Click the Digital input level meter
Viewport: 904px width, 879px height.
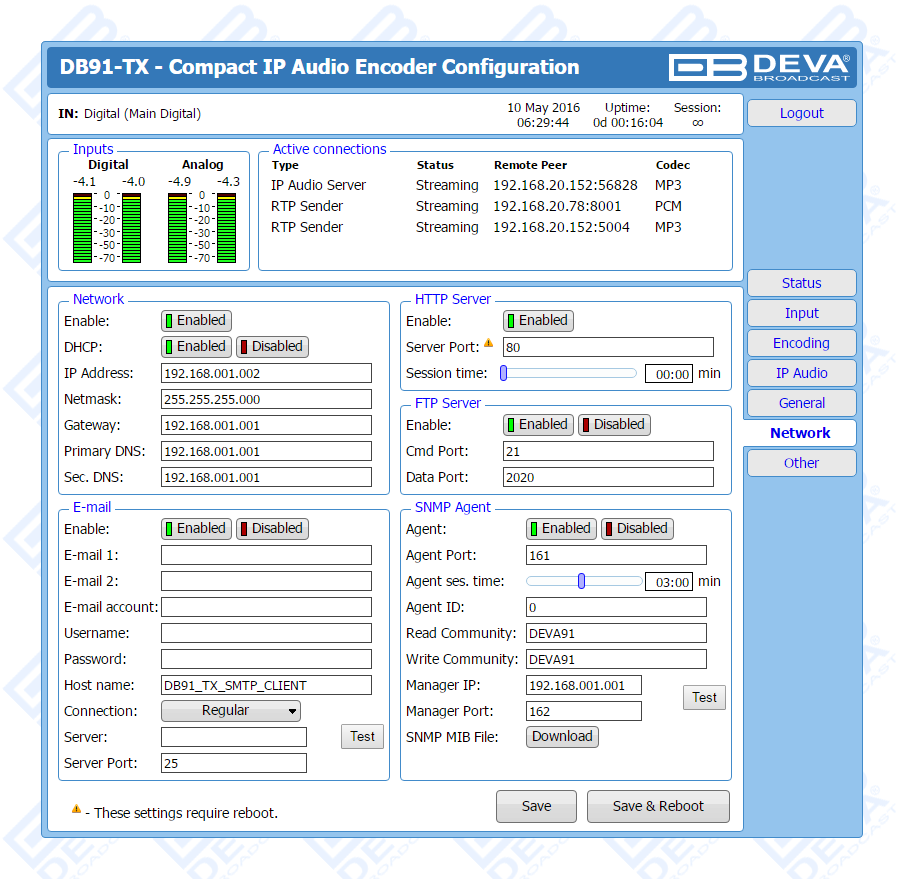[x=108, y=227]
